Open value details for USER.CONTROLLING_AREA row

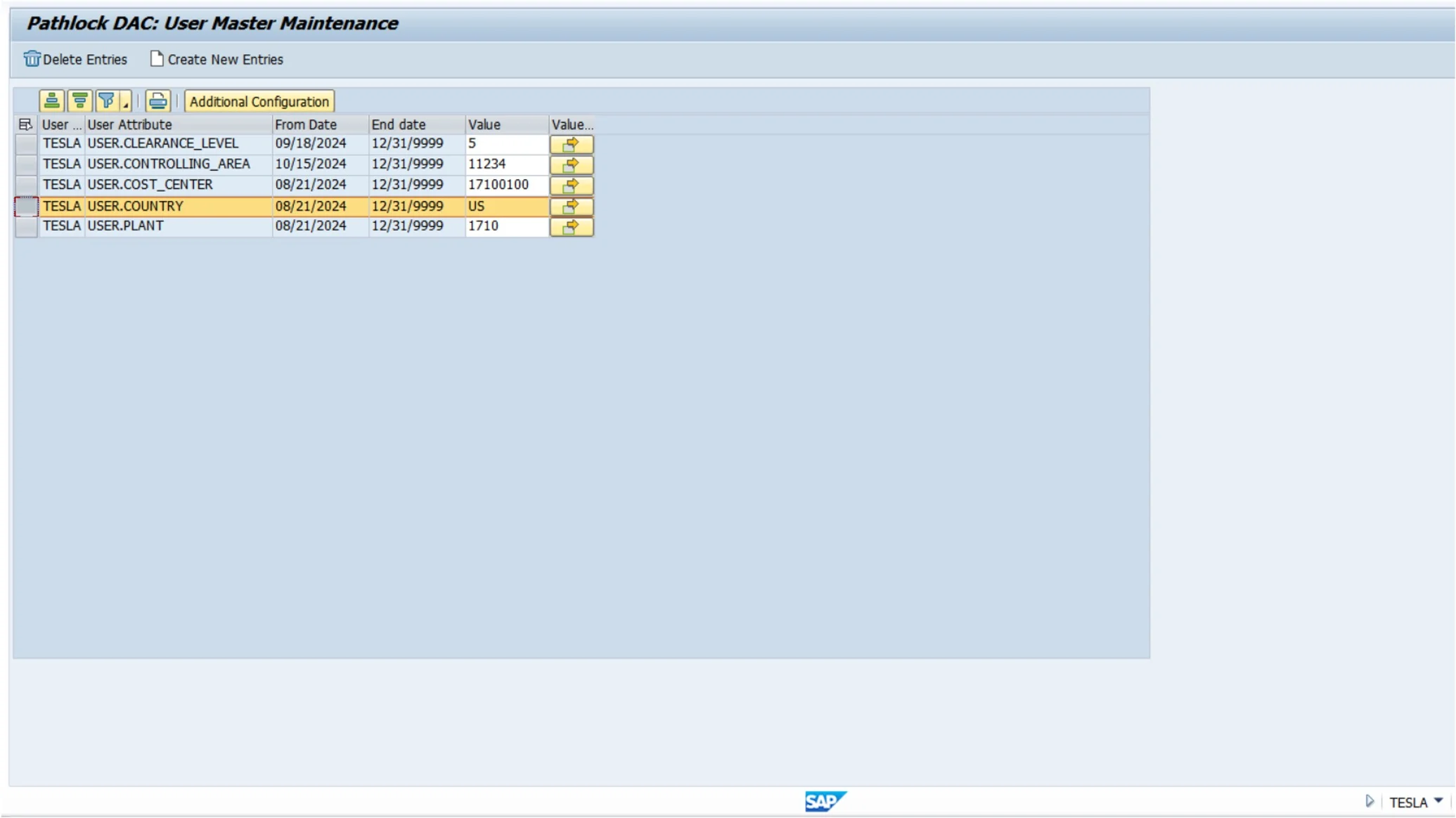572,164
